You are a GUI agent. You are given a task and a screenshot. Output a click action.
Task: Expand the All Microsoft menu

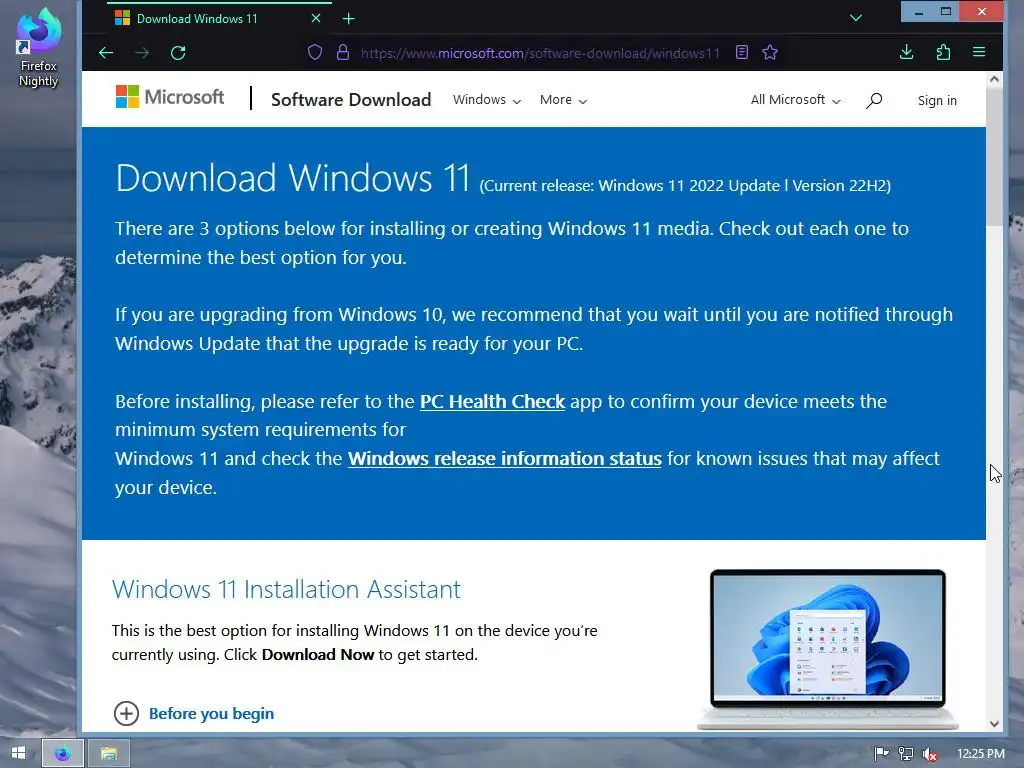click(795, 100)
